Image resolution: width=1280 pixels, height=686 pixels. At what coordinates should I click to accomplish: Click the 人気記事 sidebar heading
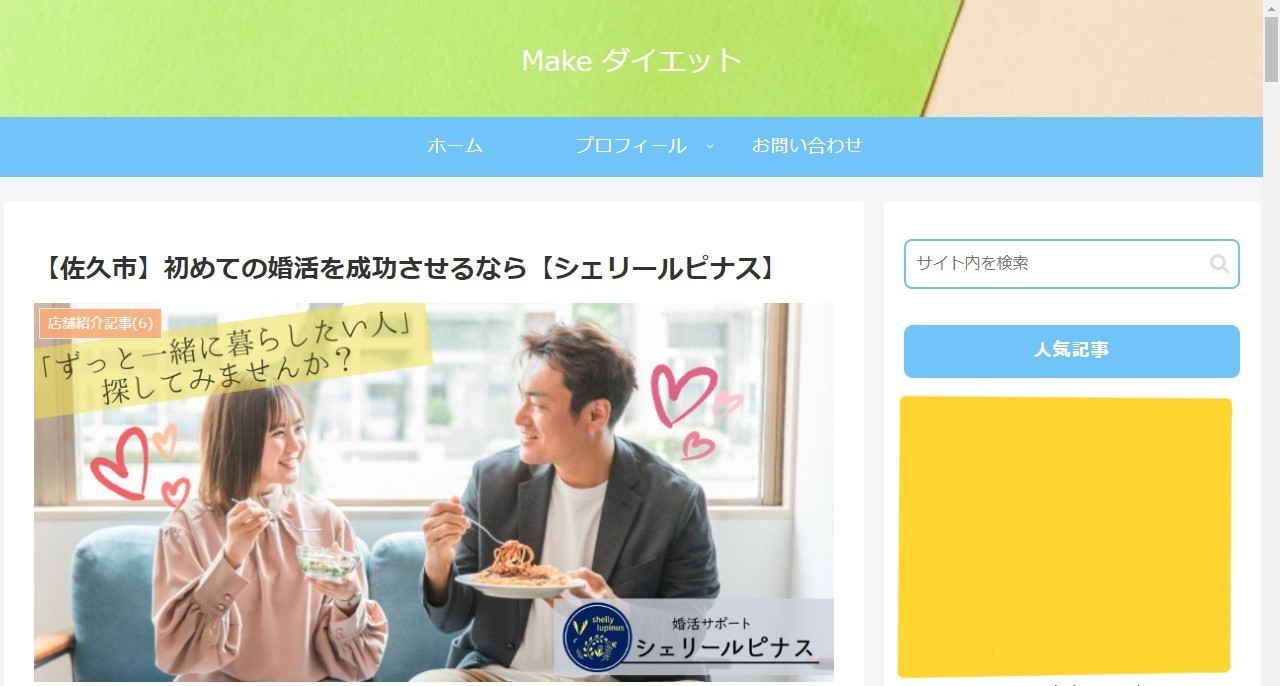pyautogui.click(x=1071, y=351)
